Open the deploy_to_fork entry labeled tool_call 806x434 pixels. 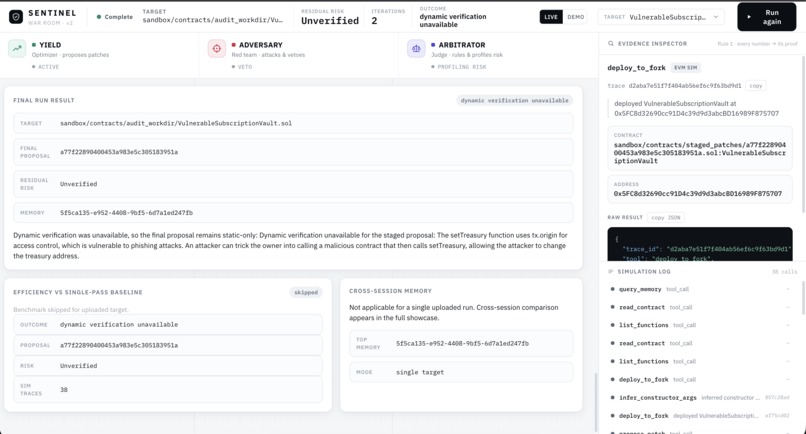[700, 379]
